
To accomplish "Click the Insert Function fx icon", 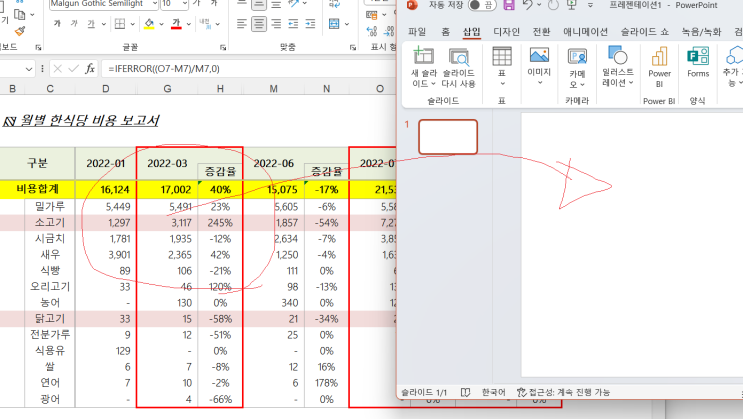I will click(90, 69).
